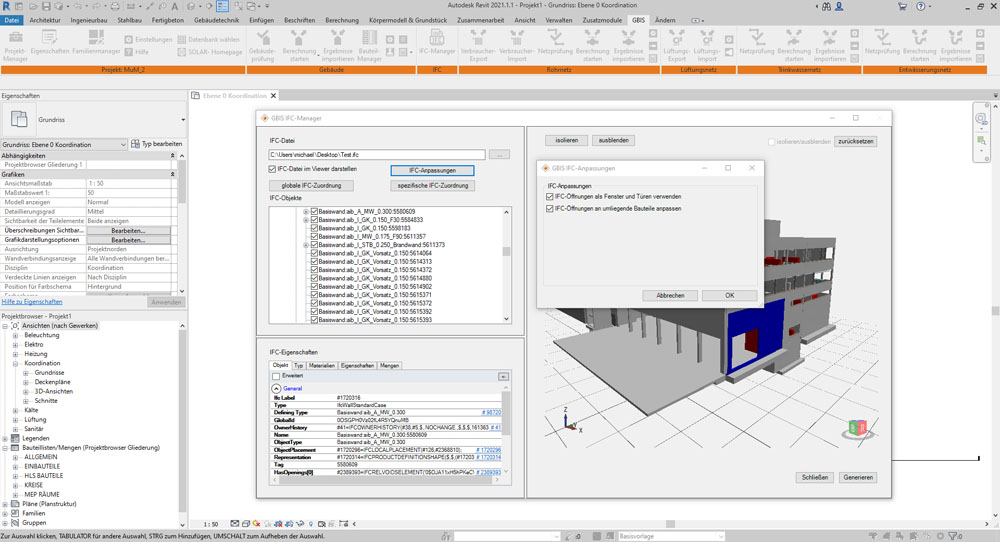Uncheck Basiswand aib_I_MW_0.175_F90:5611357 checkbox

pyautogui.click(x=314, y=236)
